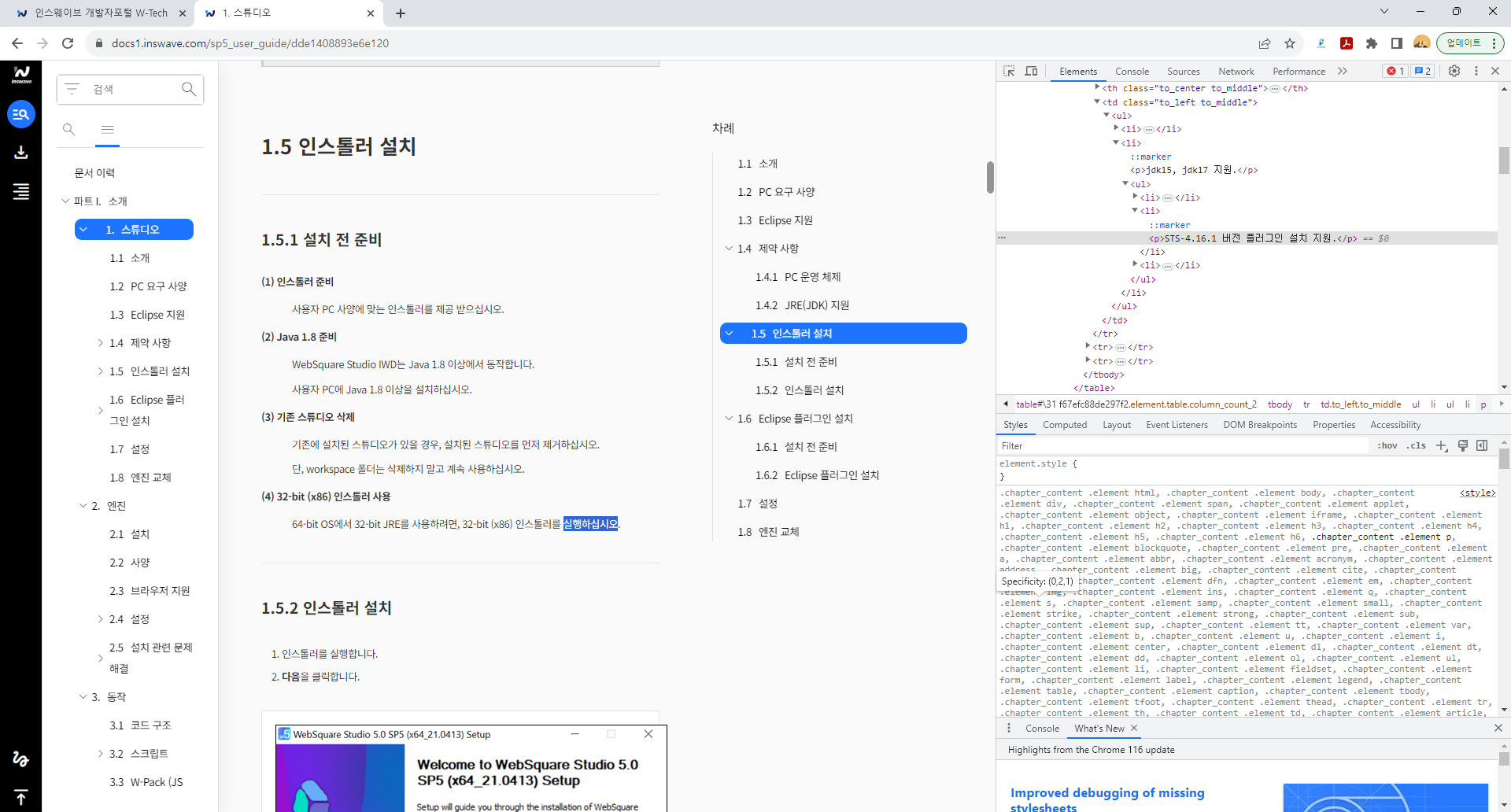Expand the 1.5 인스톨러 설치 sidebar item

coord(100,371)
